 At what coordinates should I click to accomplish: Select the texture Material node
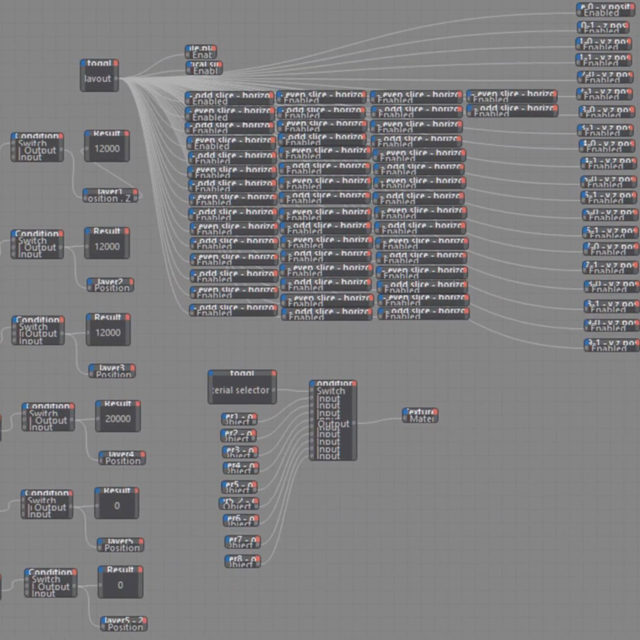click(420, 415)
